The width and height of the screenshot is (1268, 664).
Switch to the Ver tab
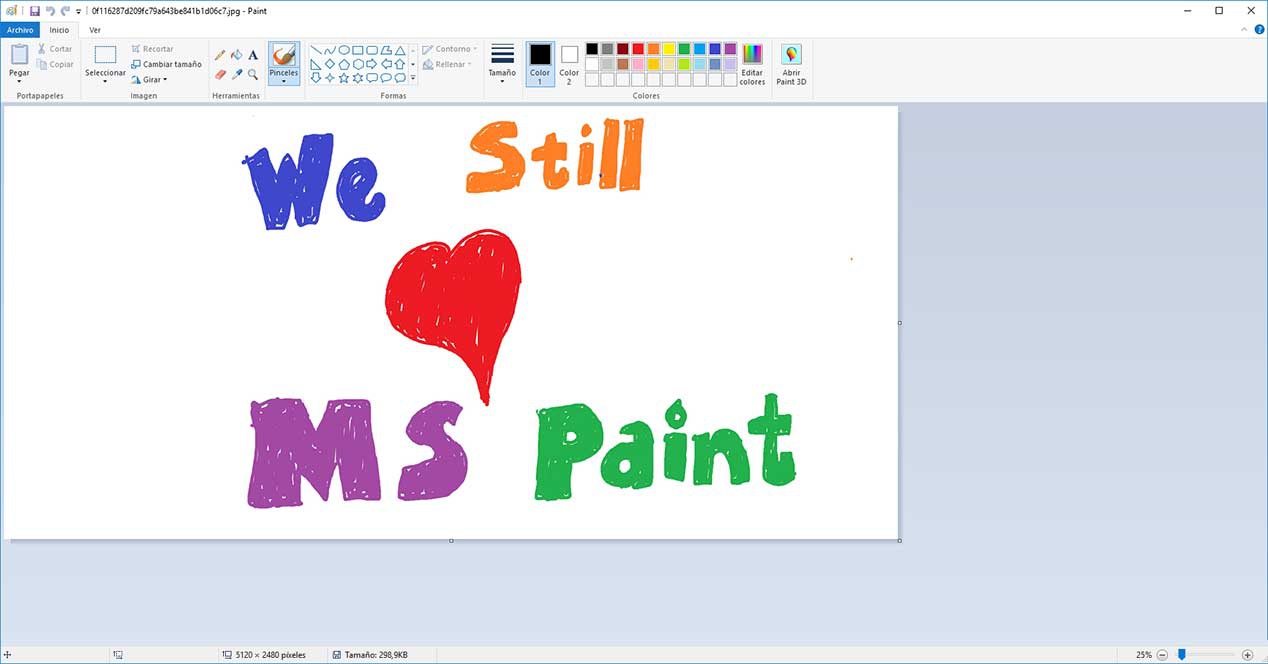[x=95, y=30]
